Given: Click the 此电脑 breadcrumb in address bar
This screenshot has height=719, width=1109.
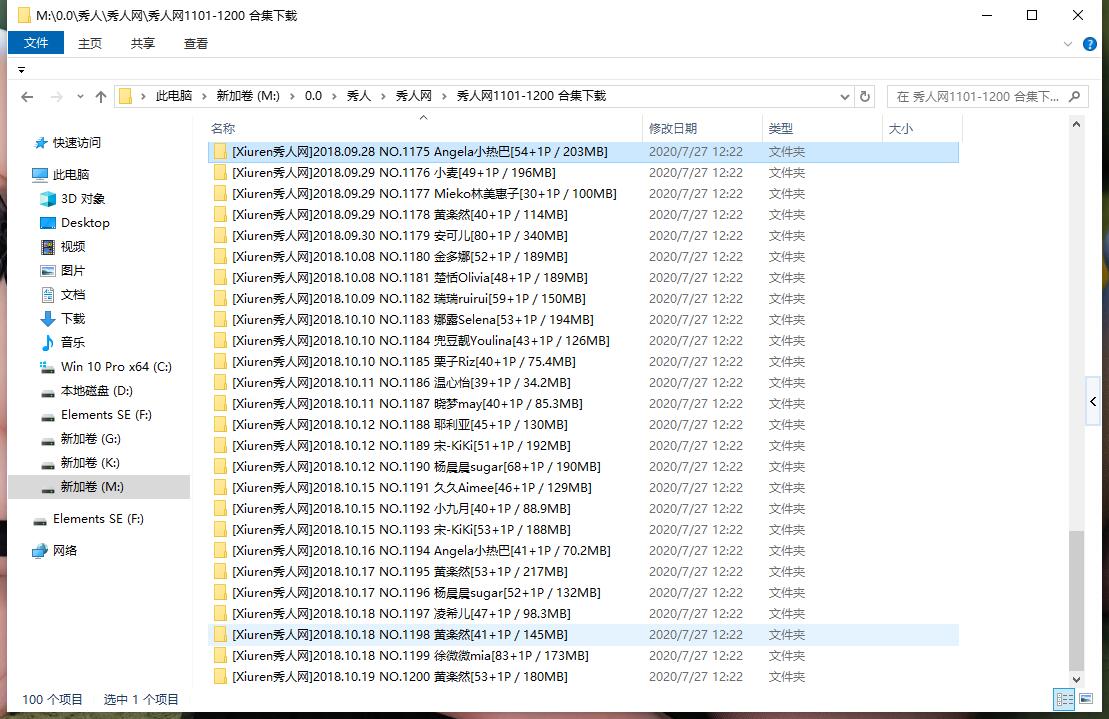Looking at the screenshot, I should tap(174, 96).
